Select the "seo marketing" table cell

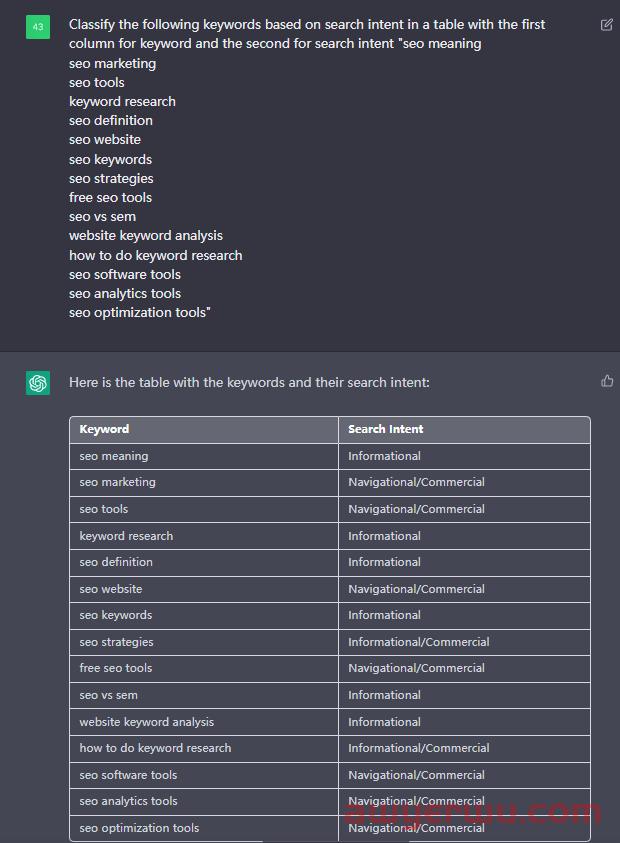(x=118, y=482)
